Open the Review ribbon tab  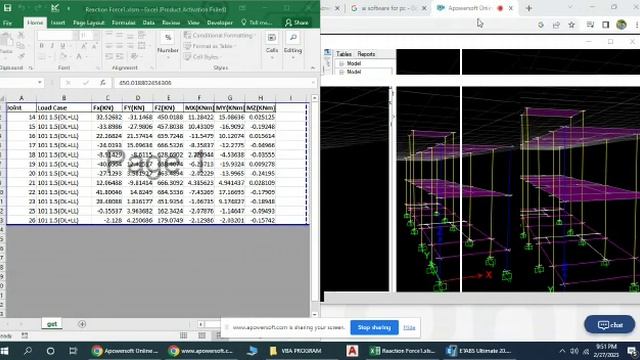click(171, 23)
